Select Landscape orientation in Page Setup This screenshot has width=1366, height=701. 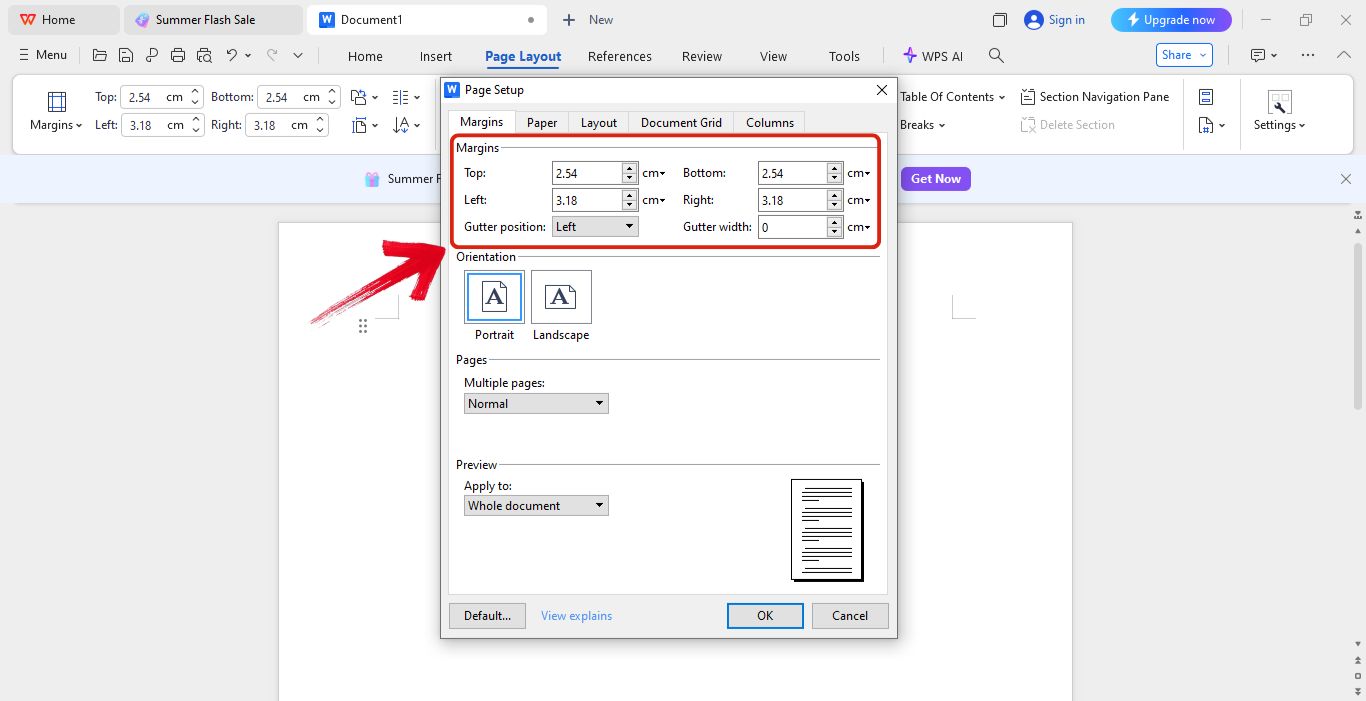tap(561, 297)
